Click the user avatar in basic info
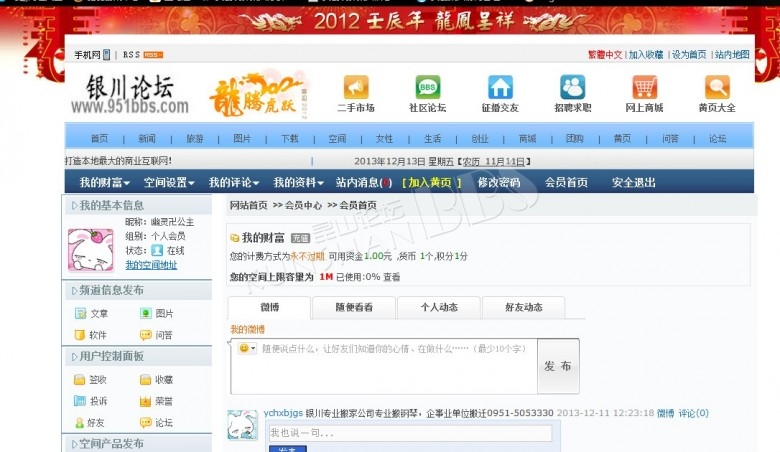The height and width of the screenshot is (452, 780). [x=91, y=250]
